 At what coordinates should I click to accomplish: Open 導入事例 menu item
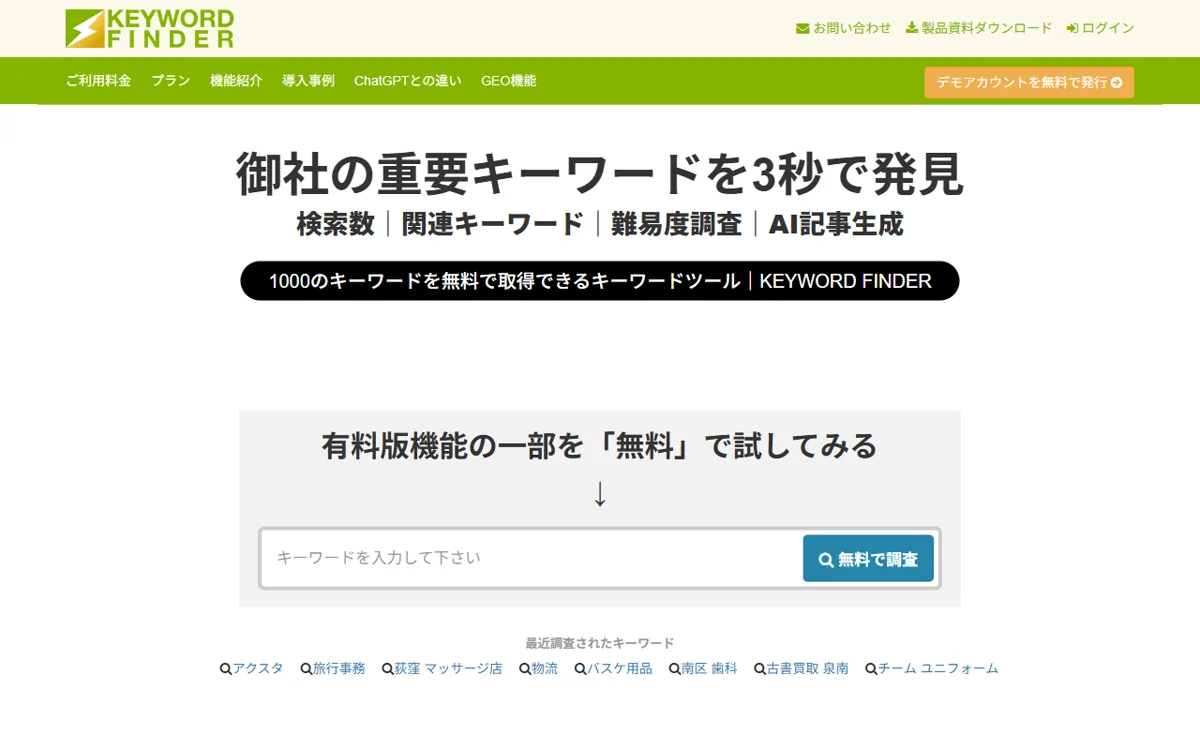(308, 81)
